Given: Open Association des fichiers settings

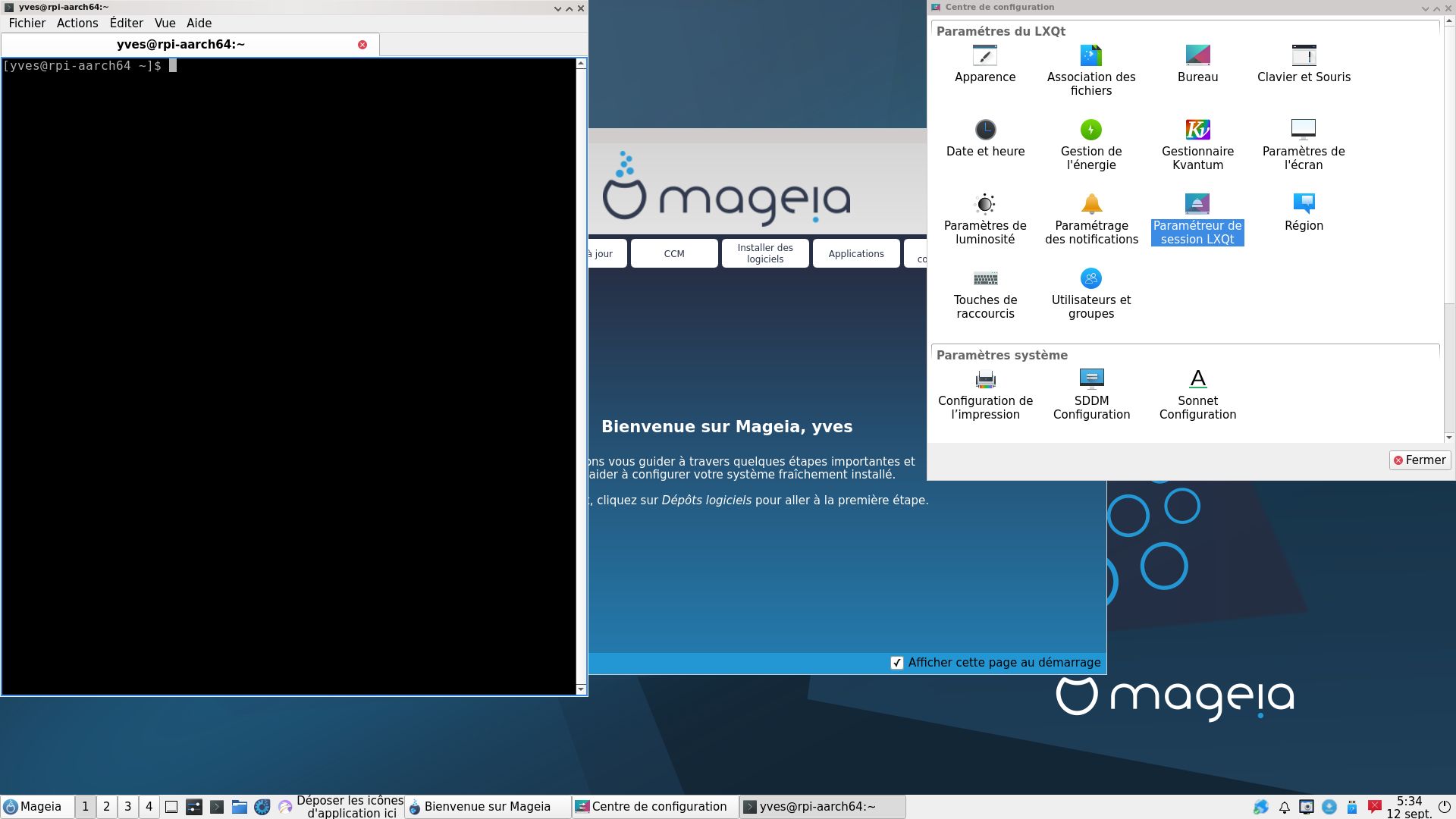Looking at the screenshot, I should pyautogui.click(x=1091, y=71).
